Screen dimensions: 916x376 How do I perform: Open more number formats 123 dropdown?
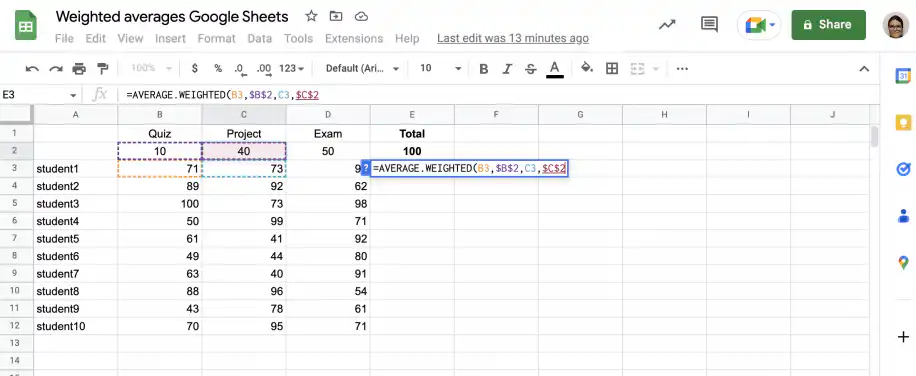tap(292, 68)
